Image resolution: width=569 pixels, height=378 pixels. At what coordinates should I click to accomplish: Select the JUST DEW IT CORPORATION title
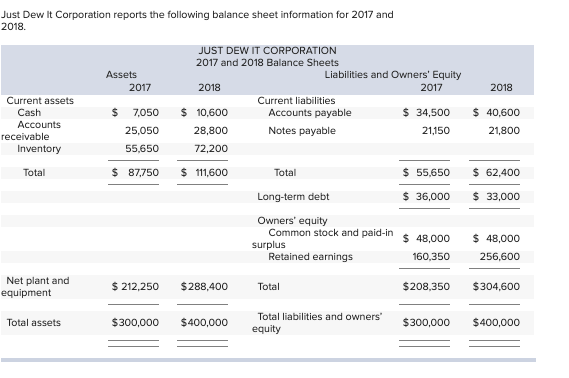[x=267, y=50]
